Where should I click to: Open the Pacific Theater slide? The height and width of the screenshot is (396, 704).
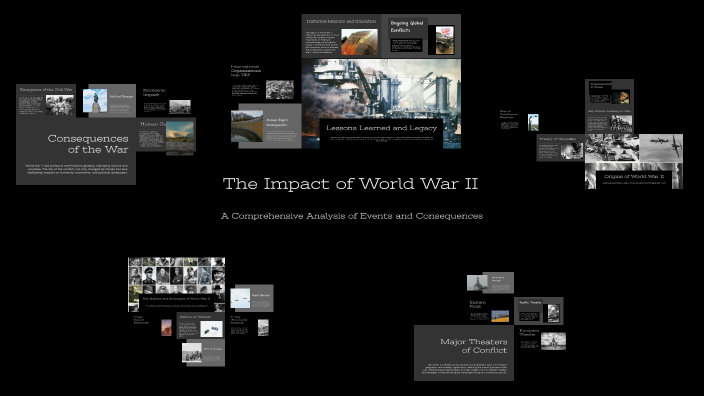[x=539, y=311]
